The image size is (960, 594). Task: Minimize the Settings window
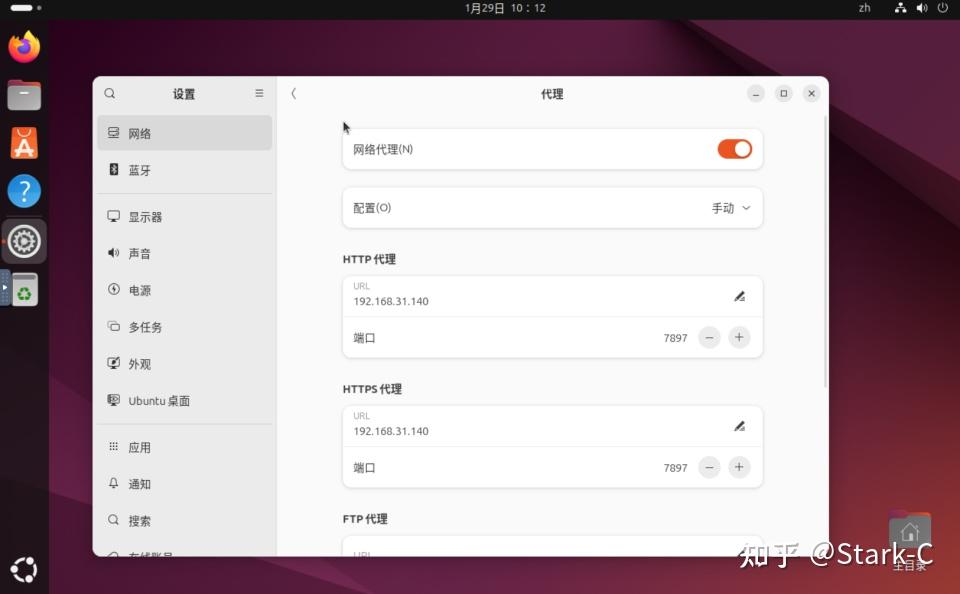pos(756,94)
